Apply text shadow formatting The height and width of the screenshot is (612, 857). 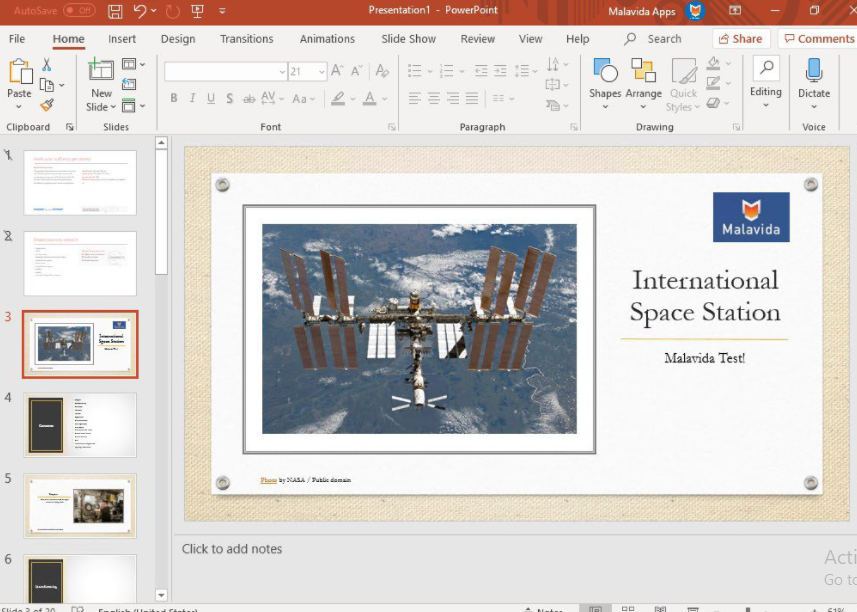coord(230,98)
